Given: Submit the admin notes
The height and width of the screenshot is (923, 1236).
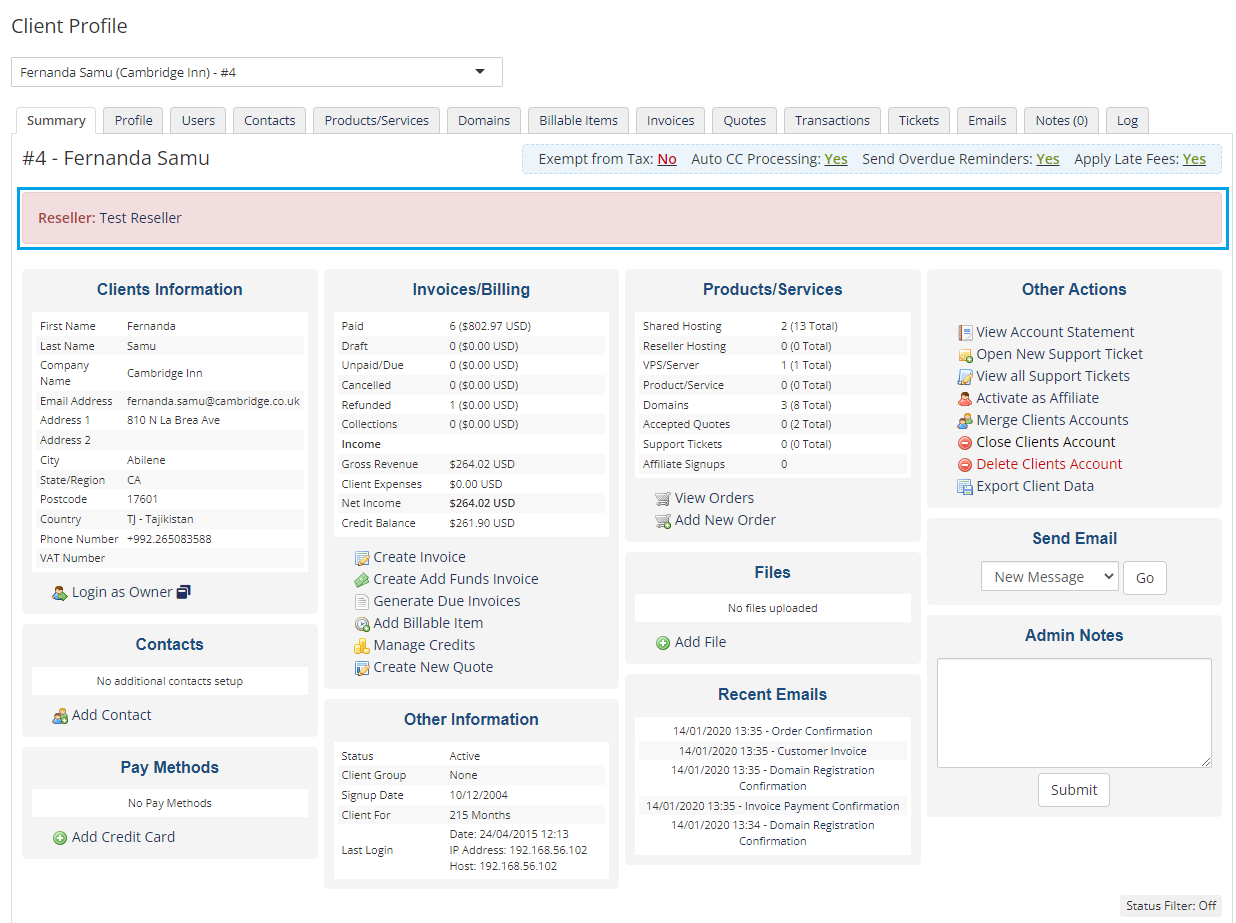Looking at the screenshot, I should 1074,790.
